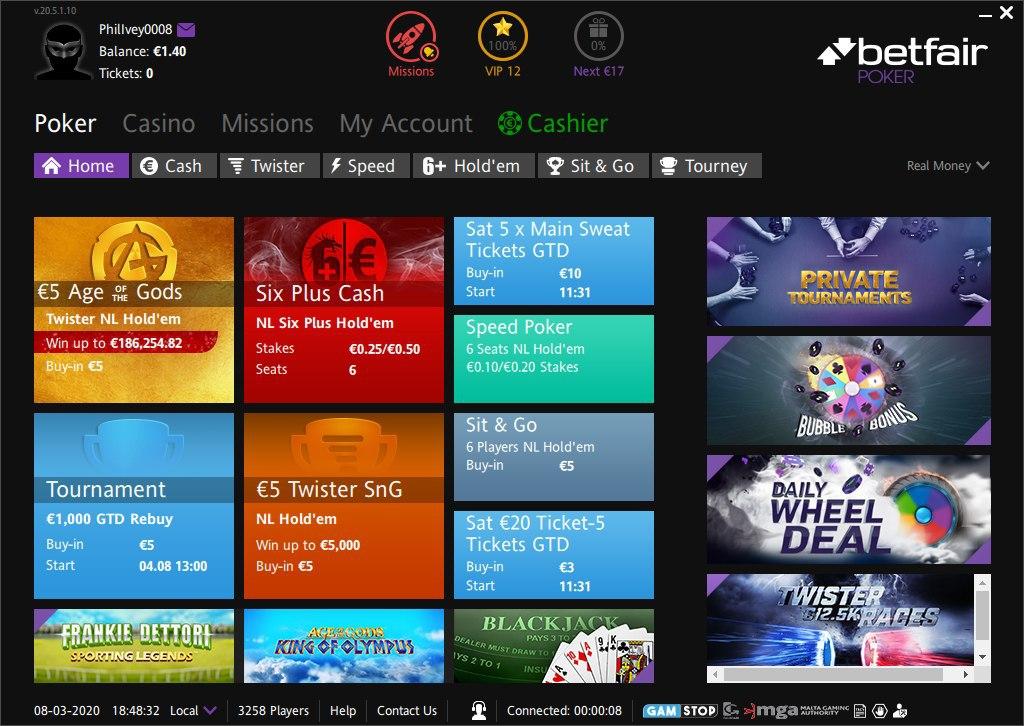The height and width of the screenshot is (726, 1024).
Task: Open the Missions rocket icon
Action: pyautogui.click(x=411, y=38)
